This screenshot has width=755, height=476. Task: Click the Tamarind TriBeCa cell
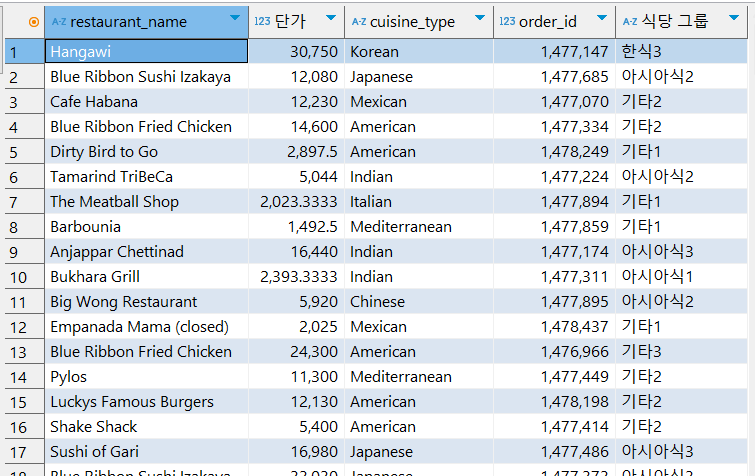click(146, 177)
